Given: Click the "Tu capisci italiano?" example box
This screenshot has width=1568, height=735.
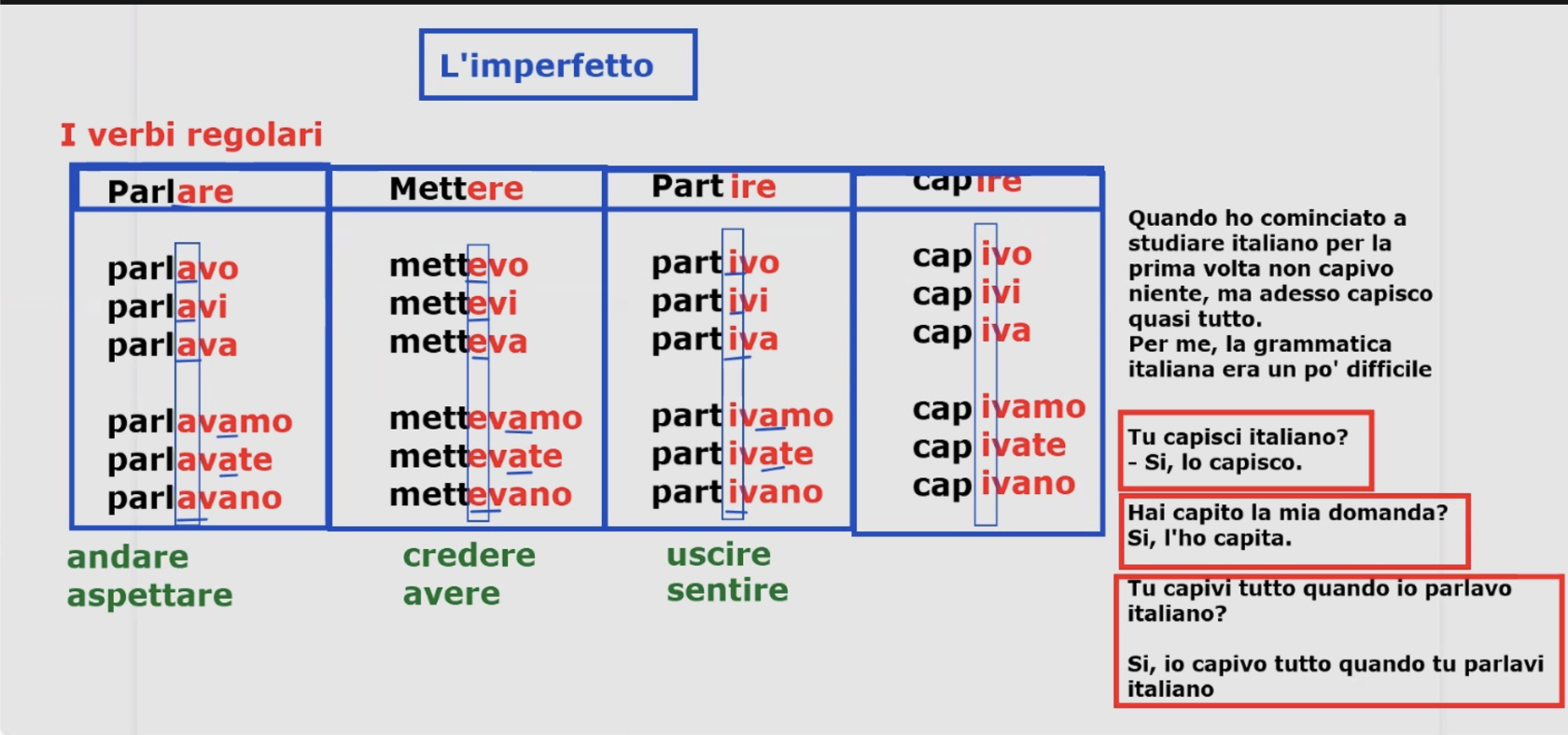Looking at the screenshot, I should click(x=1245, y=450).
